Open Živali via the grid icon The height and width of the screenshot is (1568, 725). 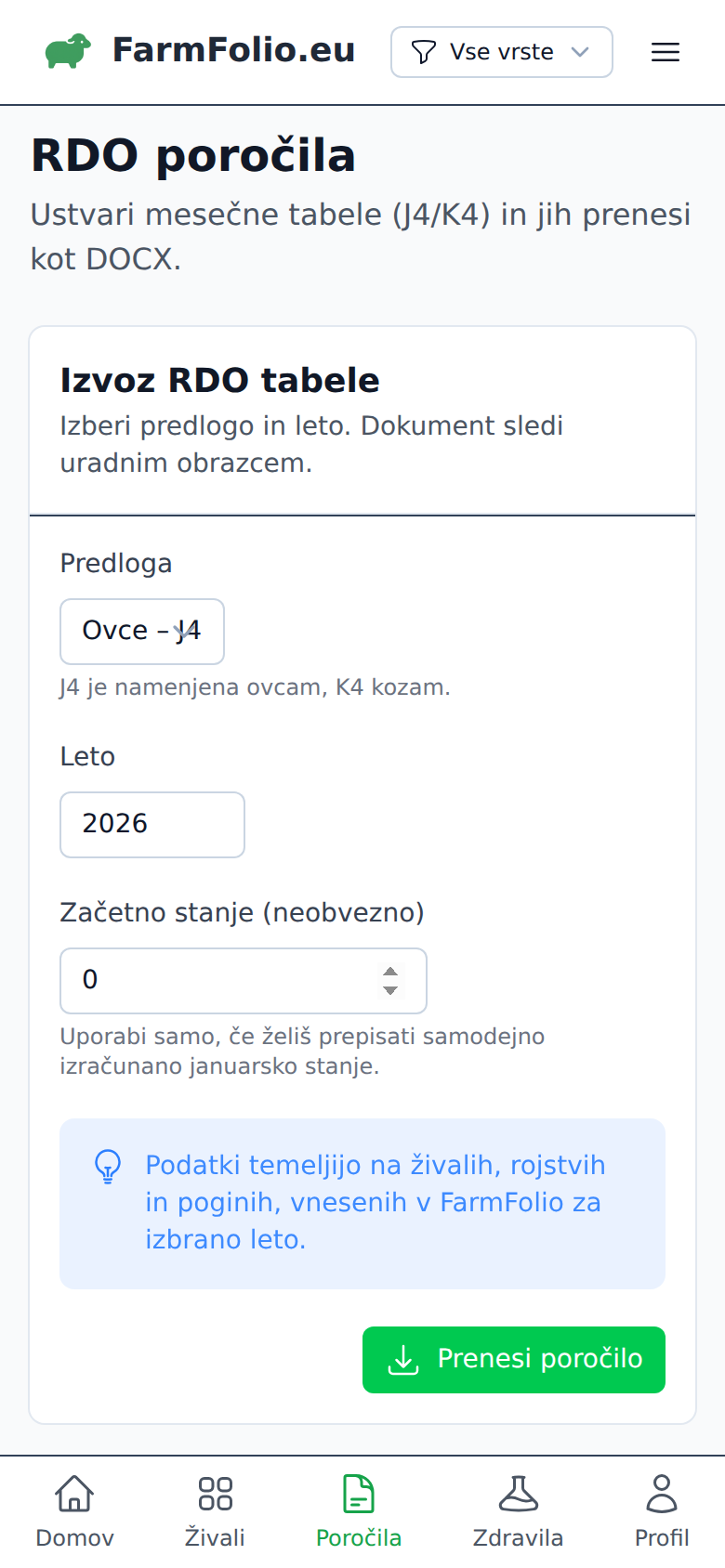click(x=215, y=1494)
